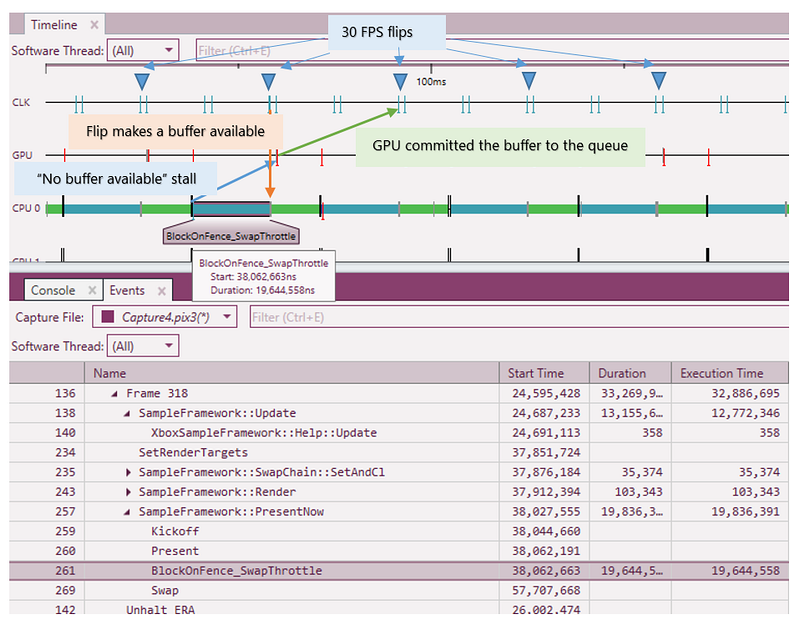Viewport: 800px width, 625px height.
Task: Switch to the Console tab
Action: [x=53, y=290]
